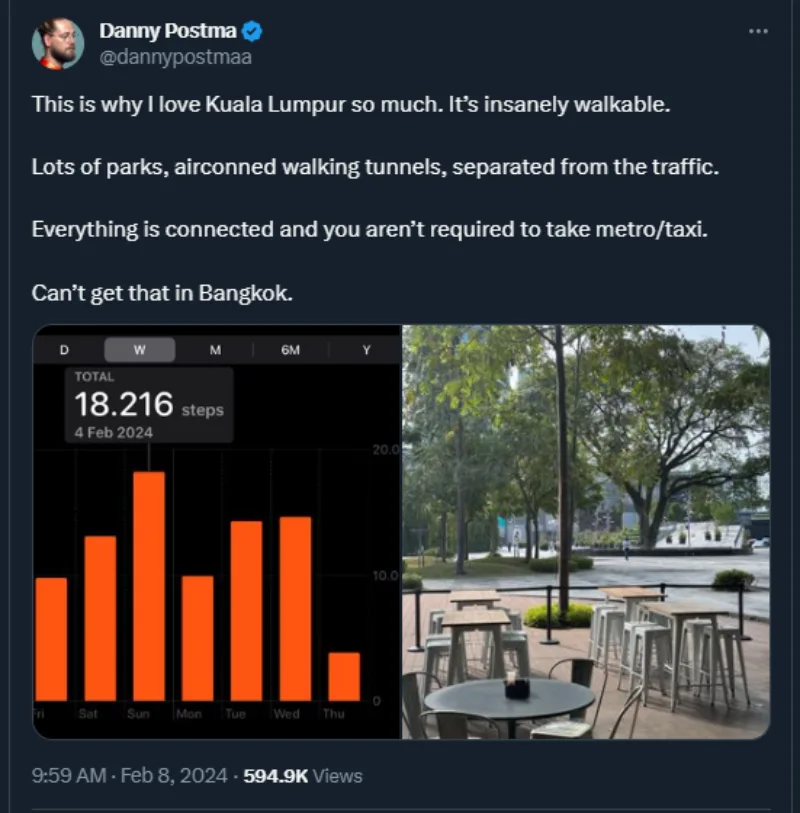Viewport: 800px width, 813px height.
Task: Click the 594.9K Views count
Action: pos(303,775)
